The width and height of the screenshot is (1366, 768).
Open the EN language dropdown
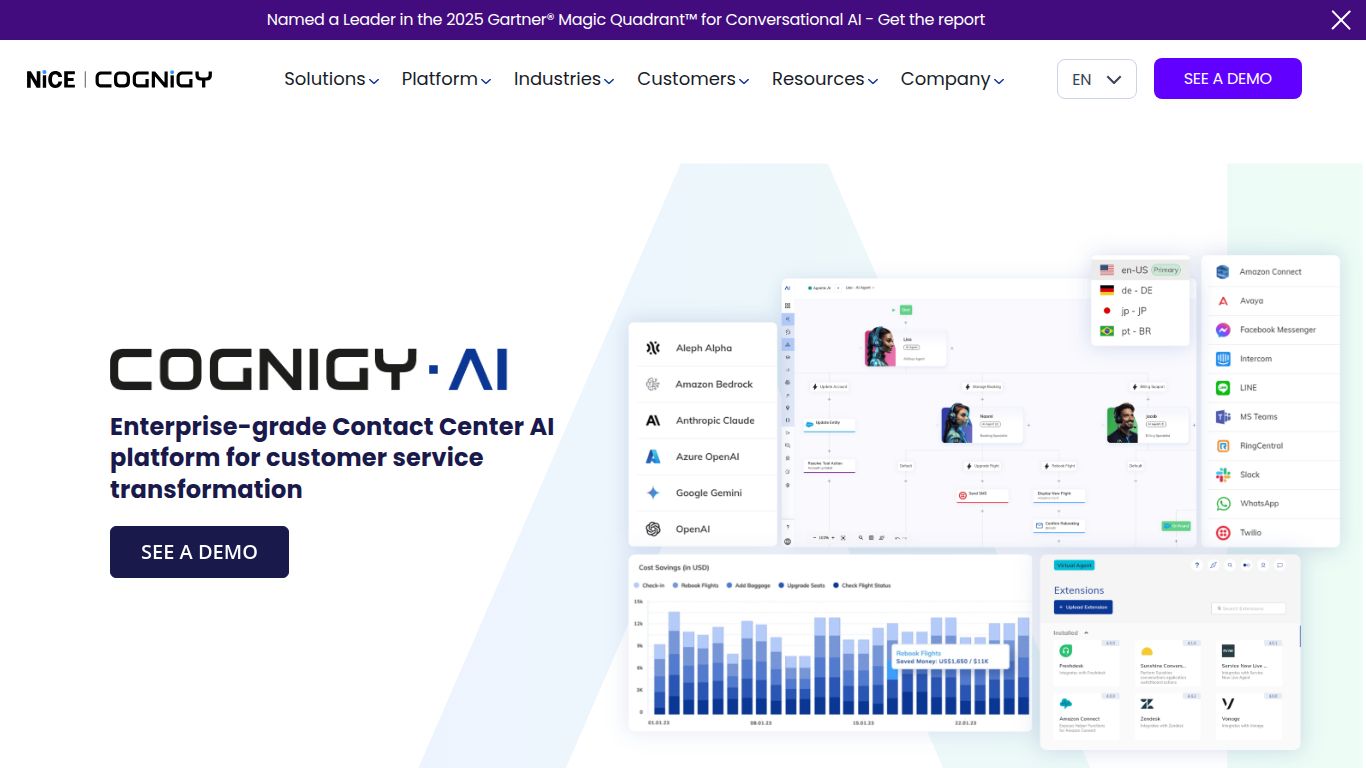(x=1096, y=78)
